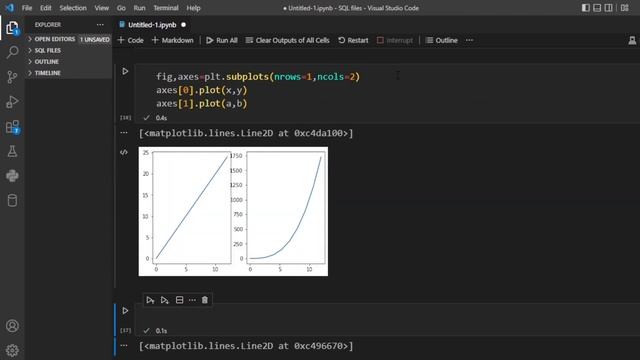Open plot output renderer options icon
The image size is (640, 360).
click(124, 152)
